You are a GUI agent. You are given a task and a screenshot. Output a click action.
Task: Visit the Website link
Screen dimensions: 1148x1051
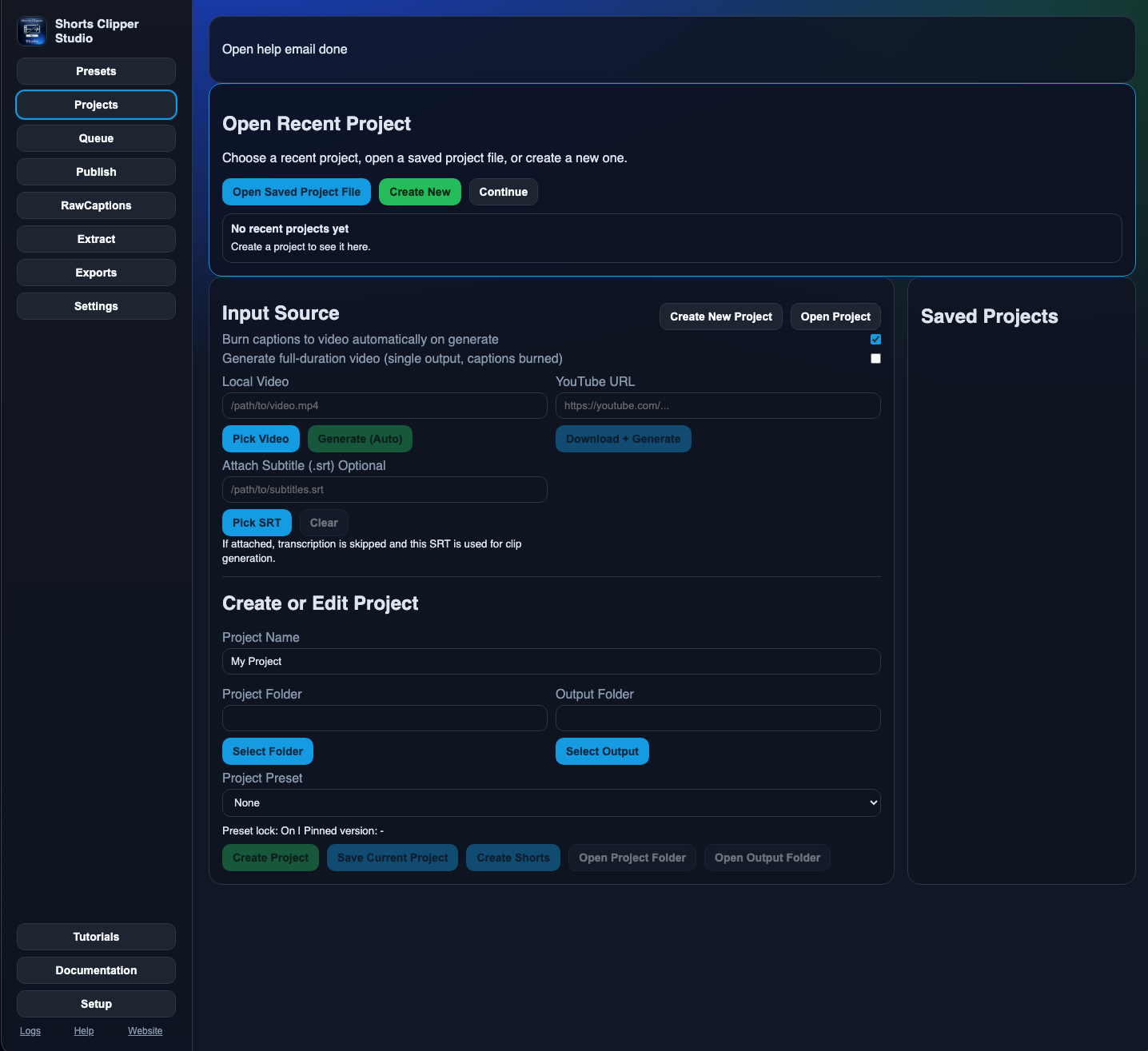(x=145, y=1031)
